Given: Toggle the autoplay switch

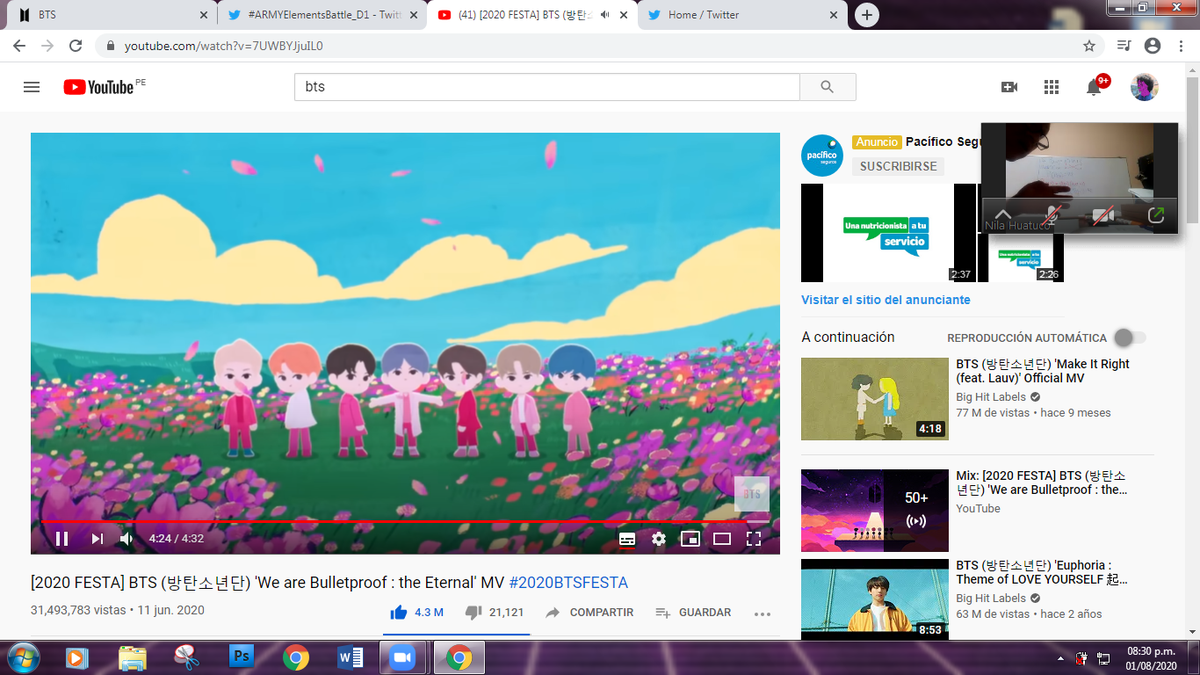Looking at the screenshot, I should (x=1130, y=338).
